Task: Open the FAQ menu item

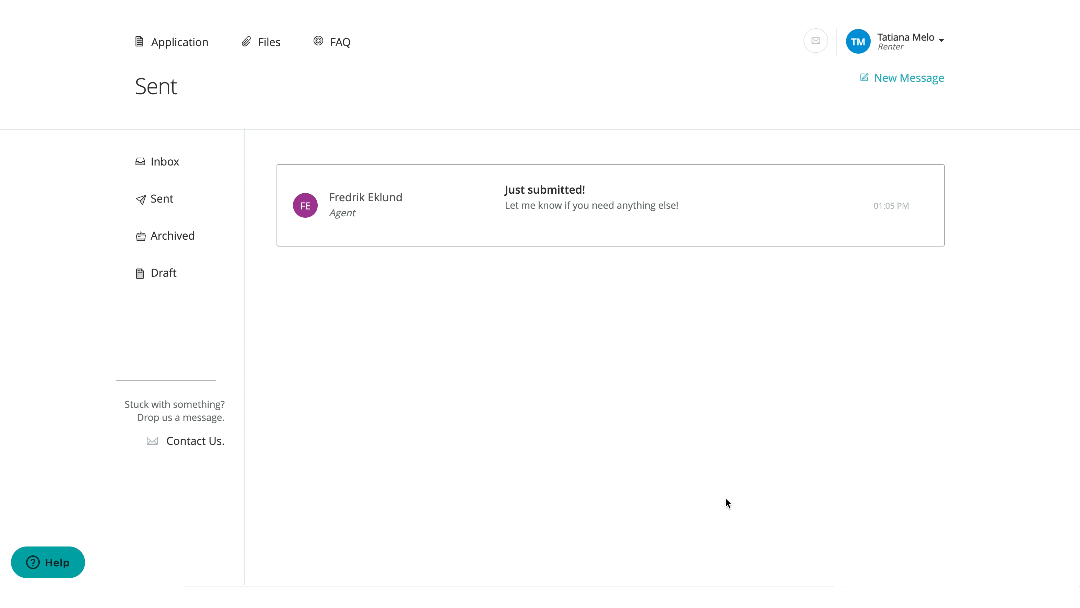Action: click(x=340, y=42)
